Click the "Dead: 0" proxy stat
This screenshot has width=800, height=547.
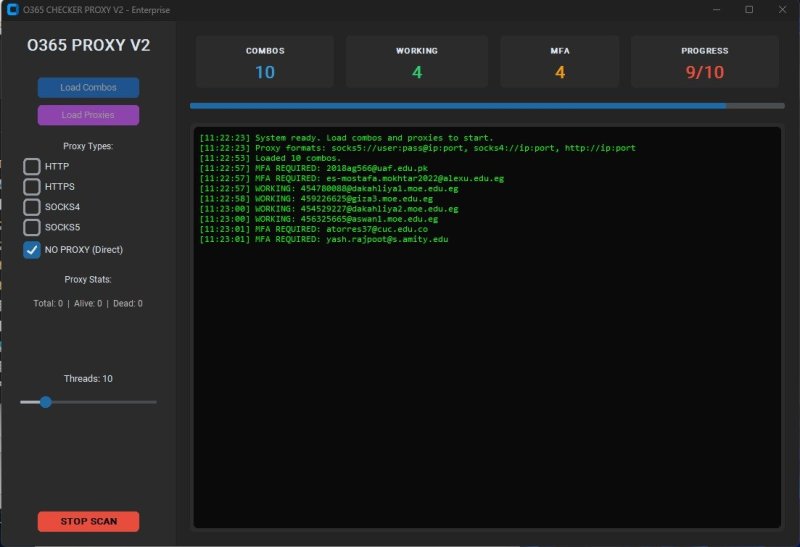click(x=128, y=304)
